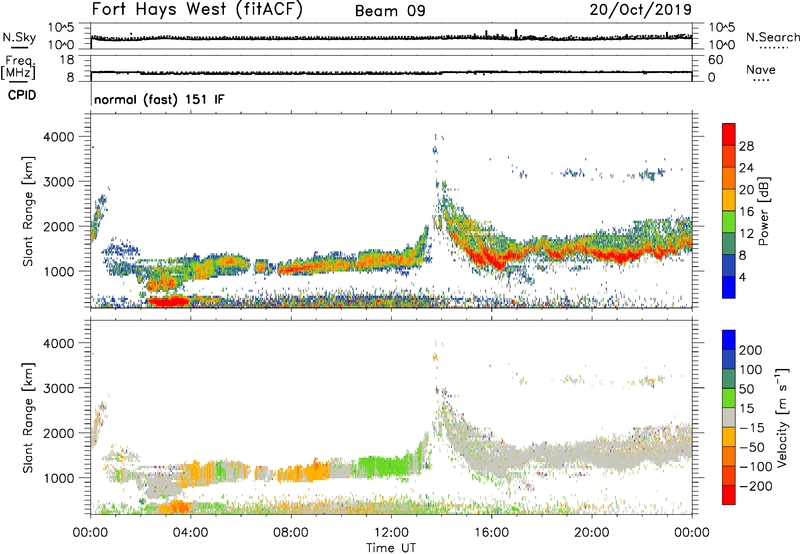The width and height of the screenshot is (800, 554).
Task: Click the blue top segment of the velocity colorbar
Action: (x=729, y=340)
